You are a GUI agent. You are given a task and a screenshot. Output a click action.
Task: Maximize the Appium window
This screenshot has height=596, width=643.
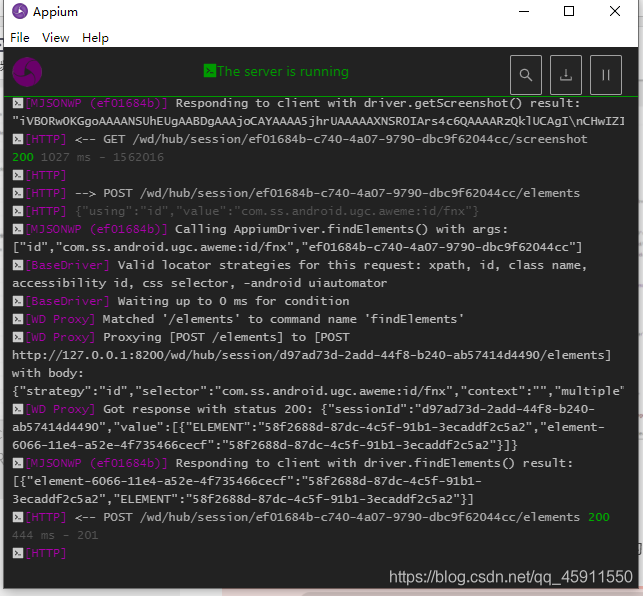569,11
